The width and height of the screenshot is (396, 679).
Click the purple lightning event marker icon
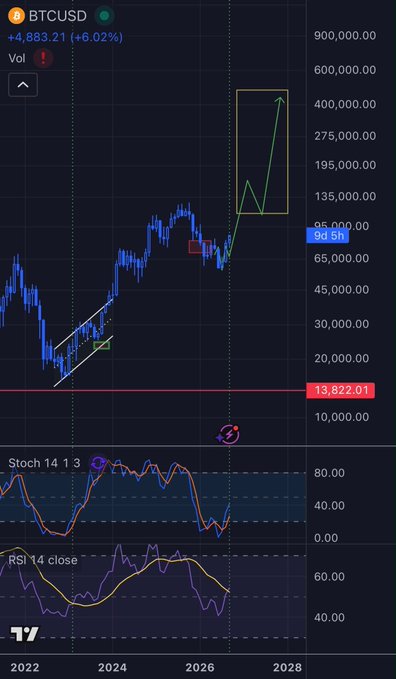228,434
